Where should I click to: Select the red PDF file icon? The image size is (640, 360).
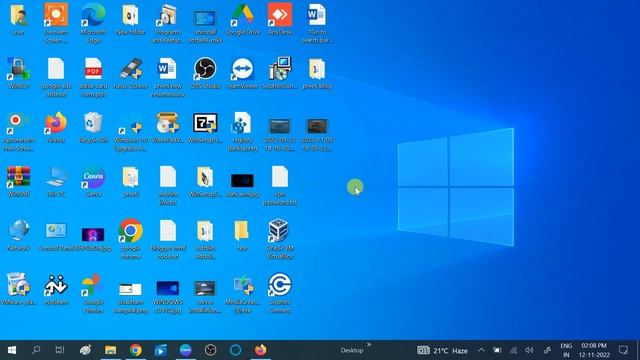point(93,77)
